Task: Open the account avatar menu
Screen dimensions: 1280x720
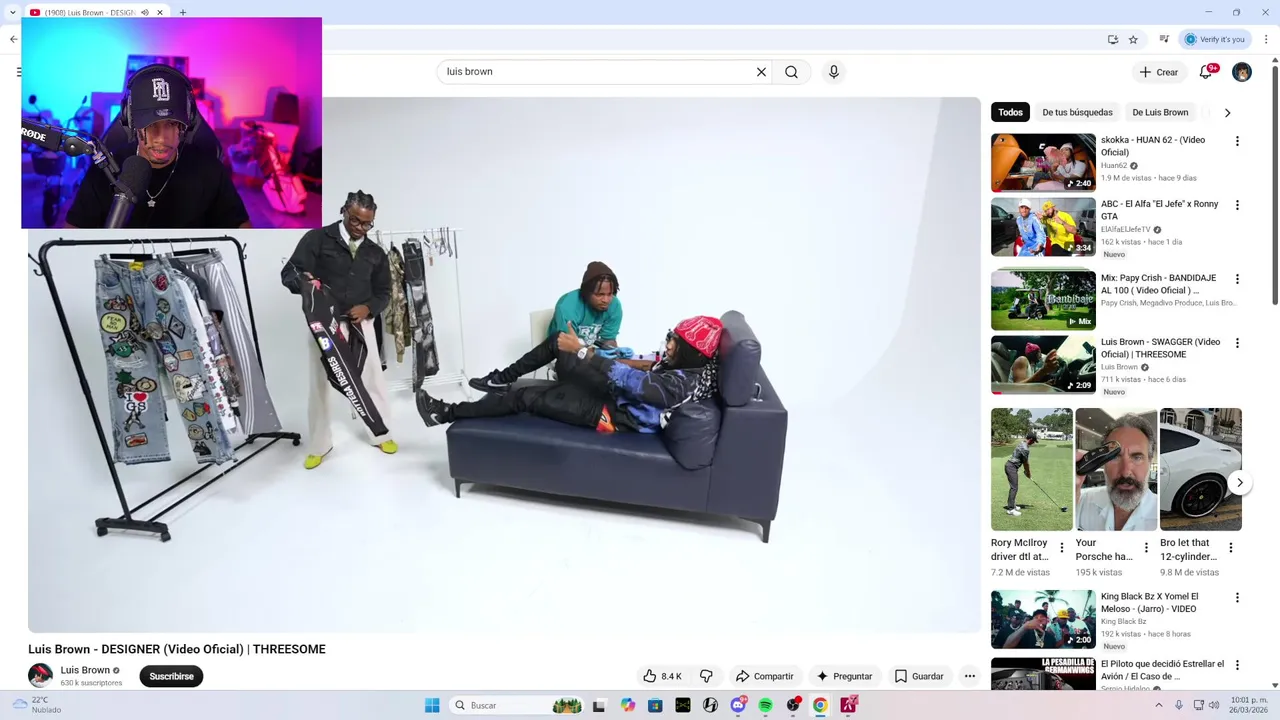Action: 1242,72
